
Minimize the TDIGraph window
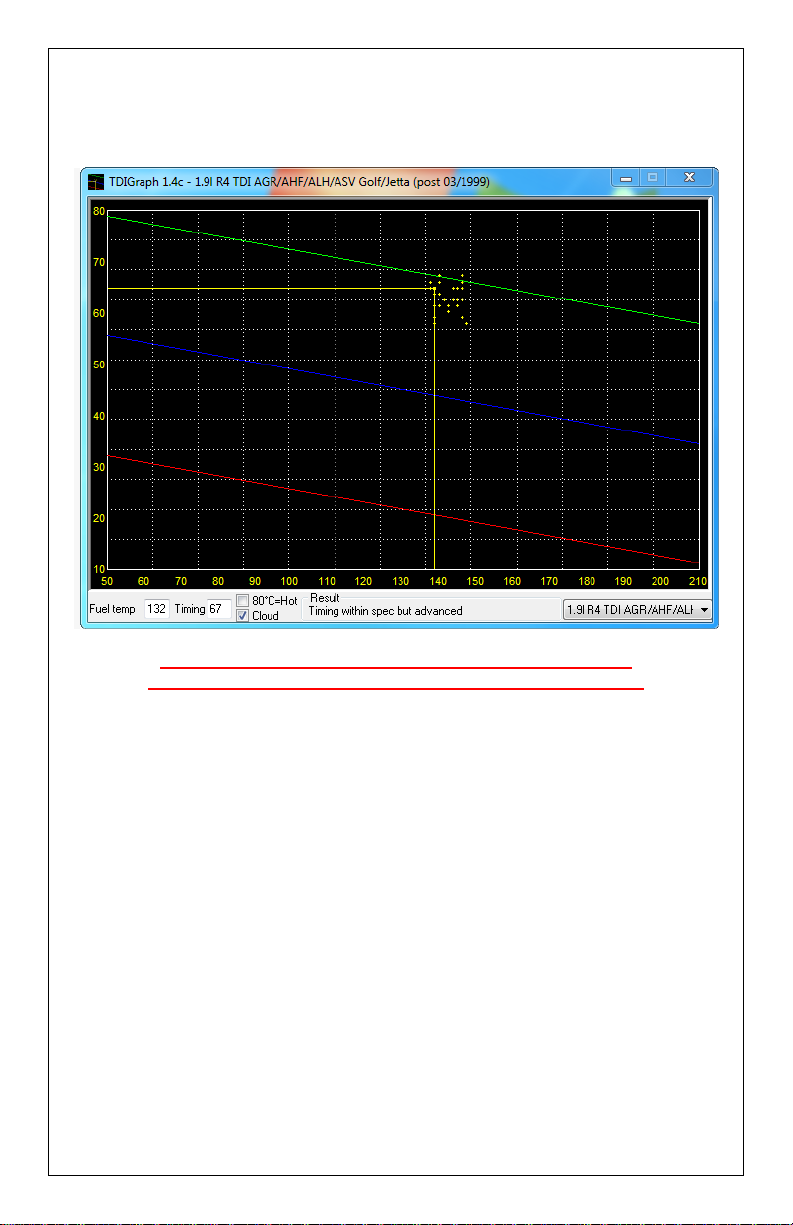625,178
